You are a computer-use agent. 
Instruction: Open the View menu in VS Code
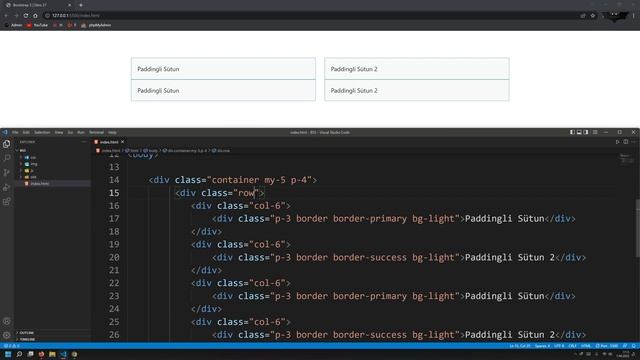[59, 132]
